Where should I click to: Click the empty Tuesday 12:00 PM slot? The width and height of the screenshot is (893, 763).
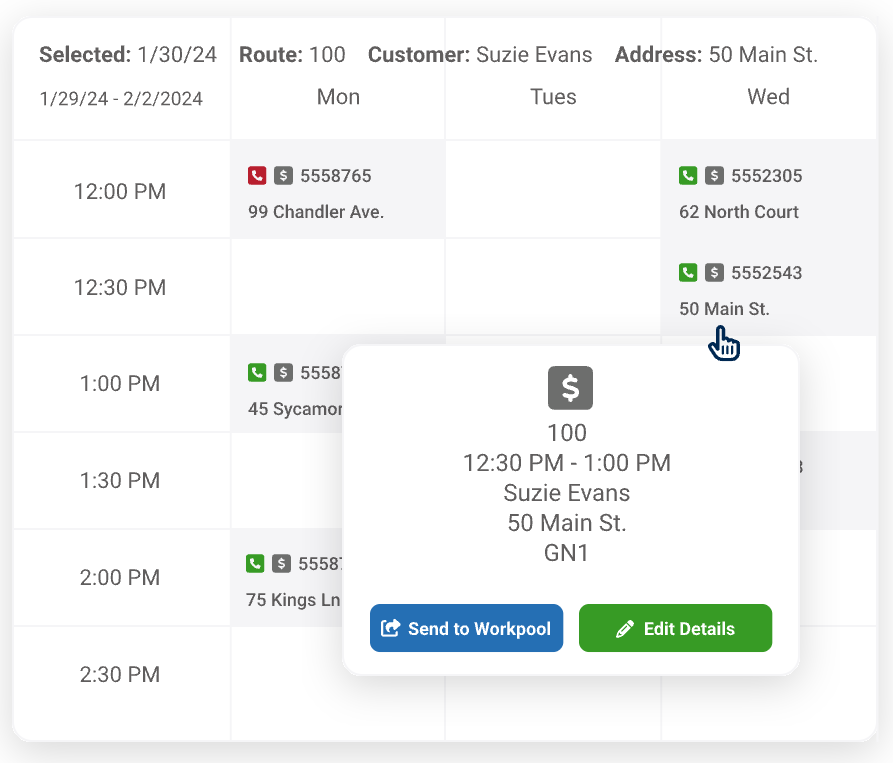pos(553,190)
